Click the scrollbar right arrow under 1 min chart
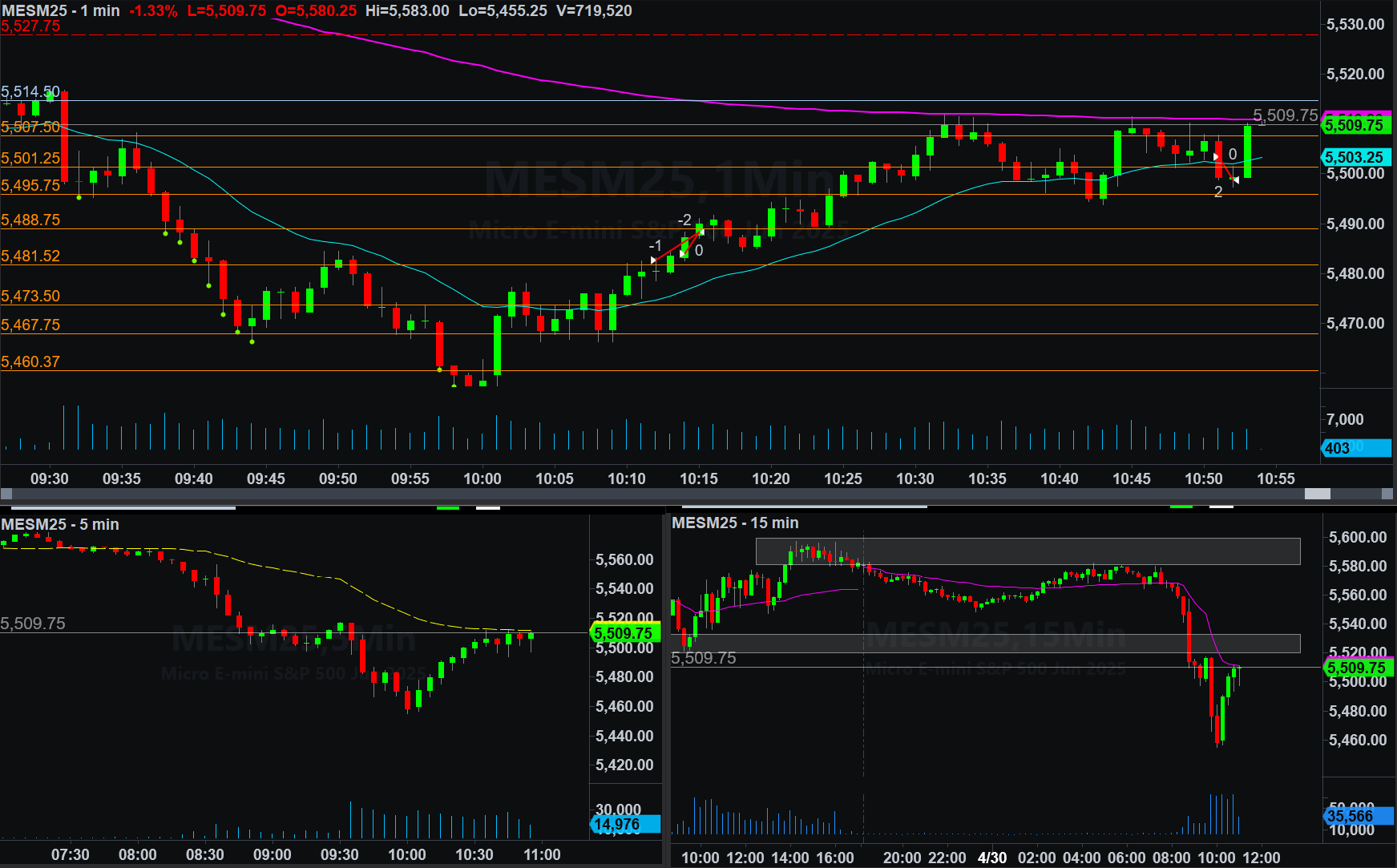Screen dimensions: 1397x868 (1389, 495)
